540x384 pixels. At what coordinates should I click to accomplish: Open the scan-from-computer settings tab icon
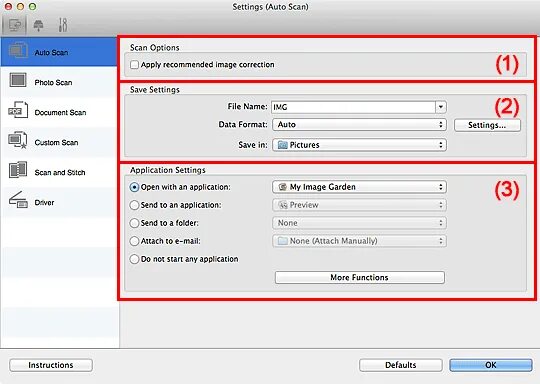(14, 25)
